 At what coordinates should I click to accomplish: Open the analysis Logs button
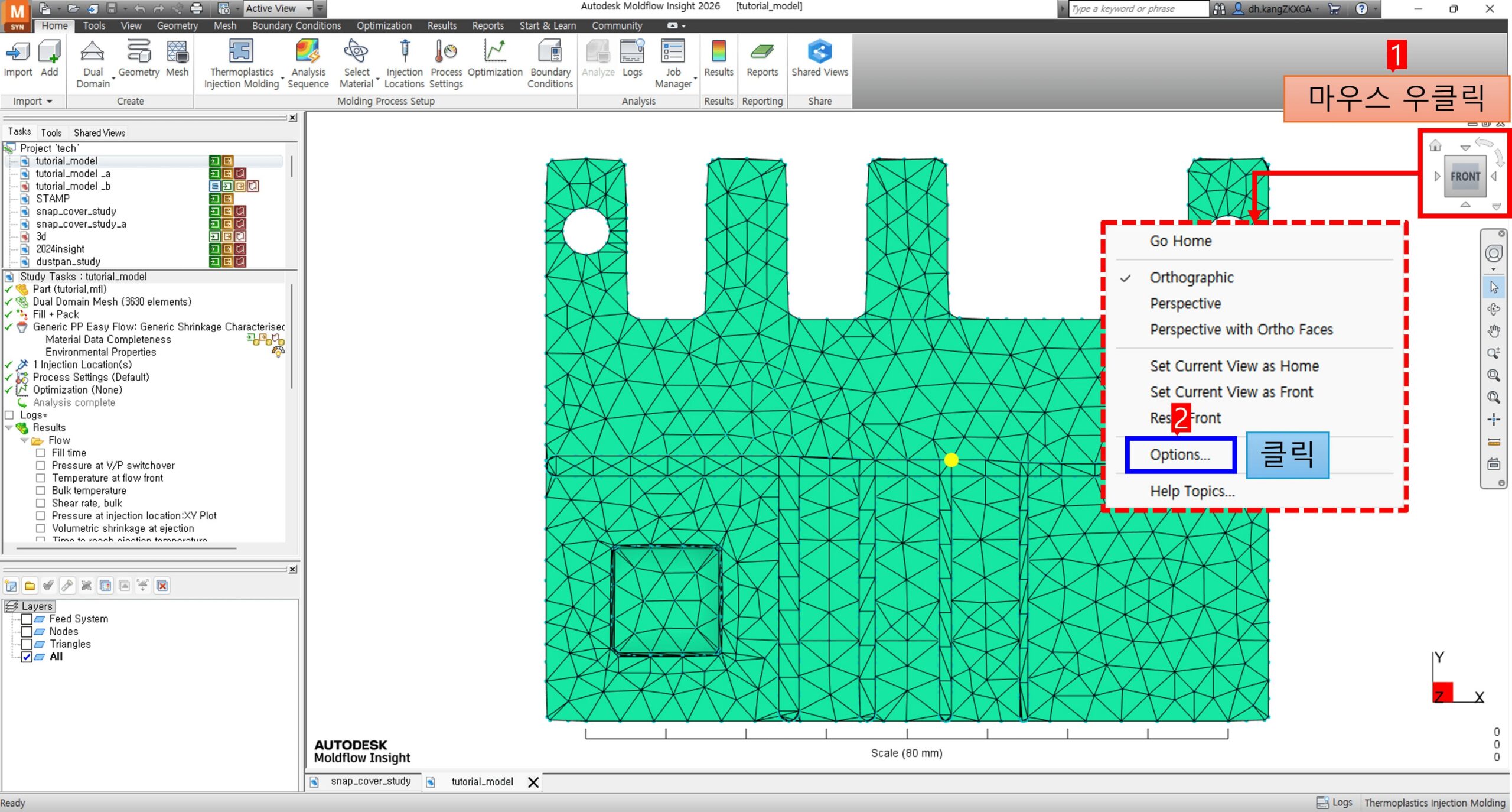(x=632, y=59)
